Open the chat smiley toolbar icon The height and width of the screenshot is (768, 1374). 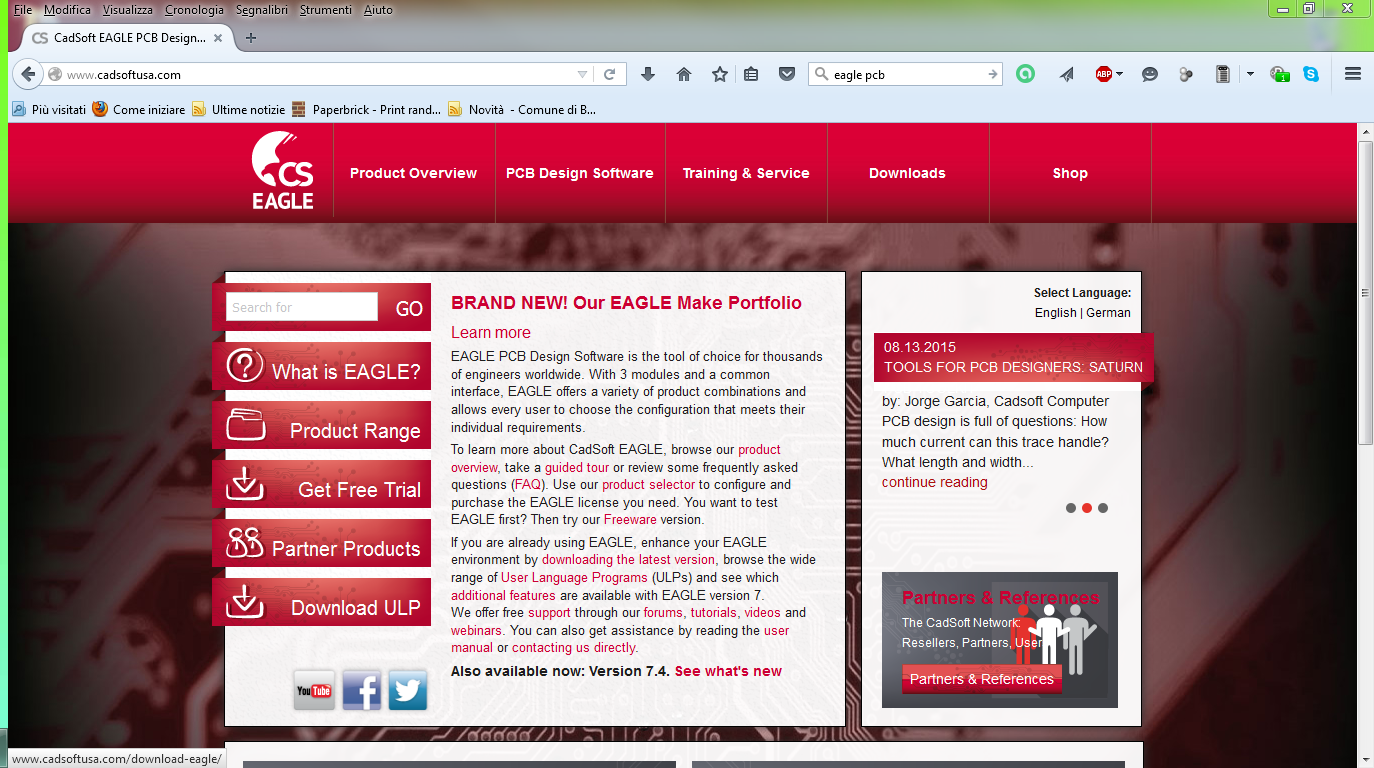(1150, 74)
